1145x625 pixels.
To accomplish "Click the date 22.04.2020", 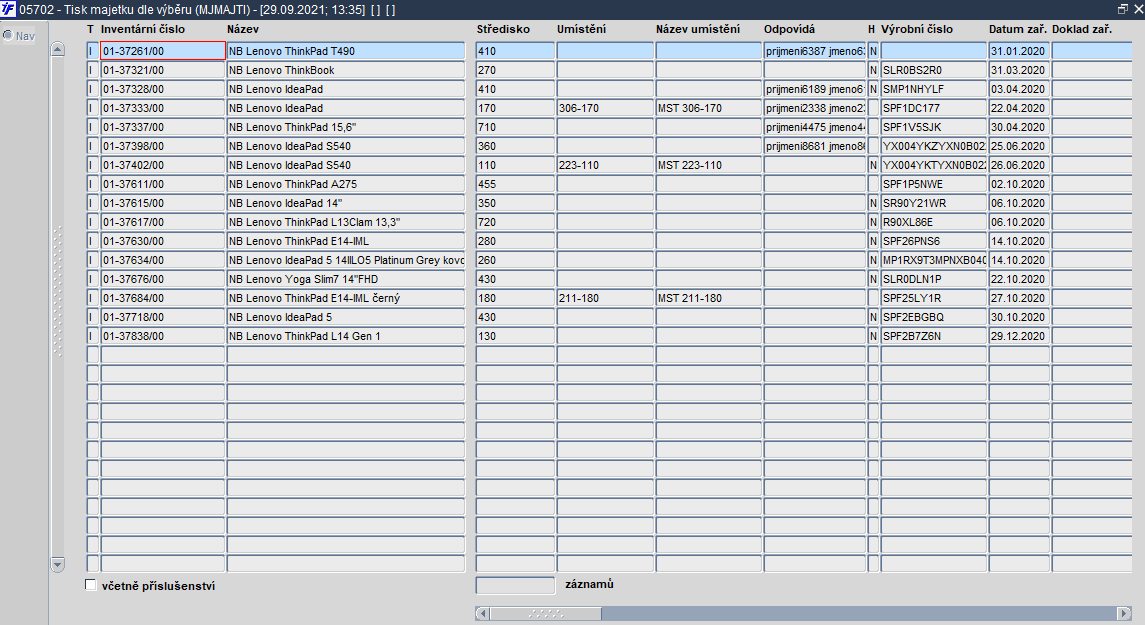I will (x=1019, y=108).
